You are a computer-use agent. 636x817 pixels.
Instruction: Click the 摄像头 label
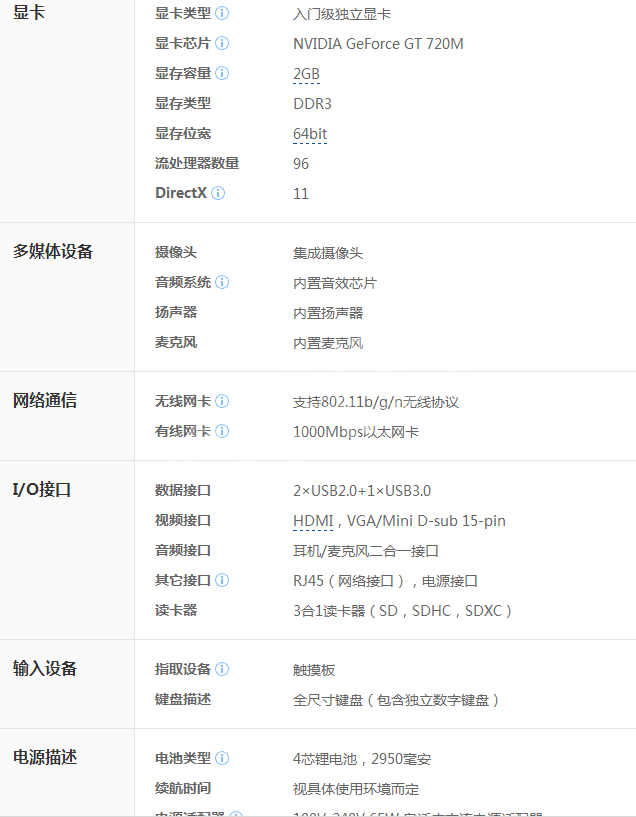click(176, 252)
